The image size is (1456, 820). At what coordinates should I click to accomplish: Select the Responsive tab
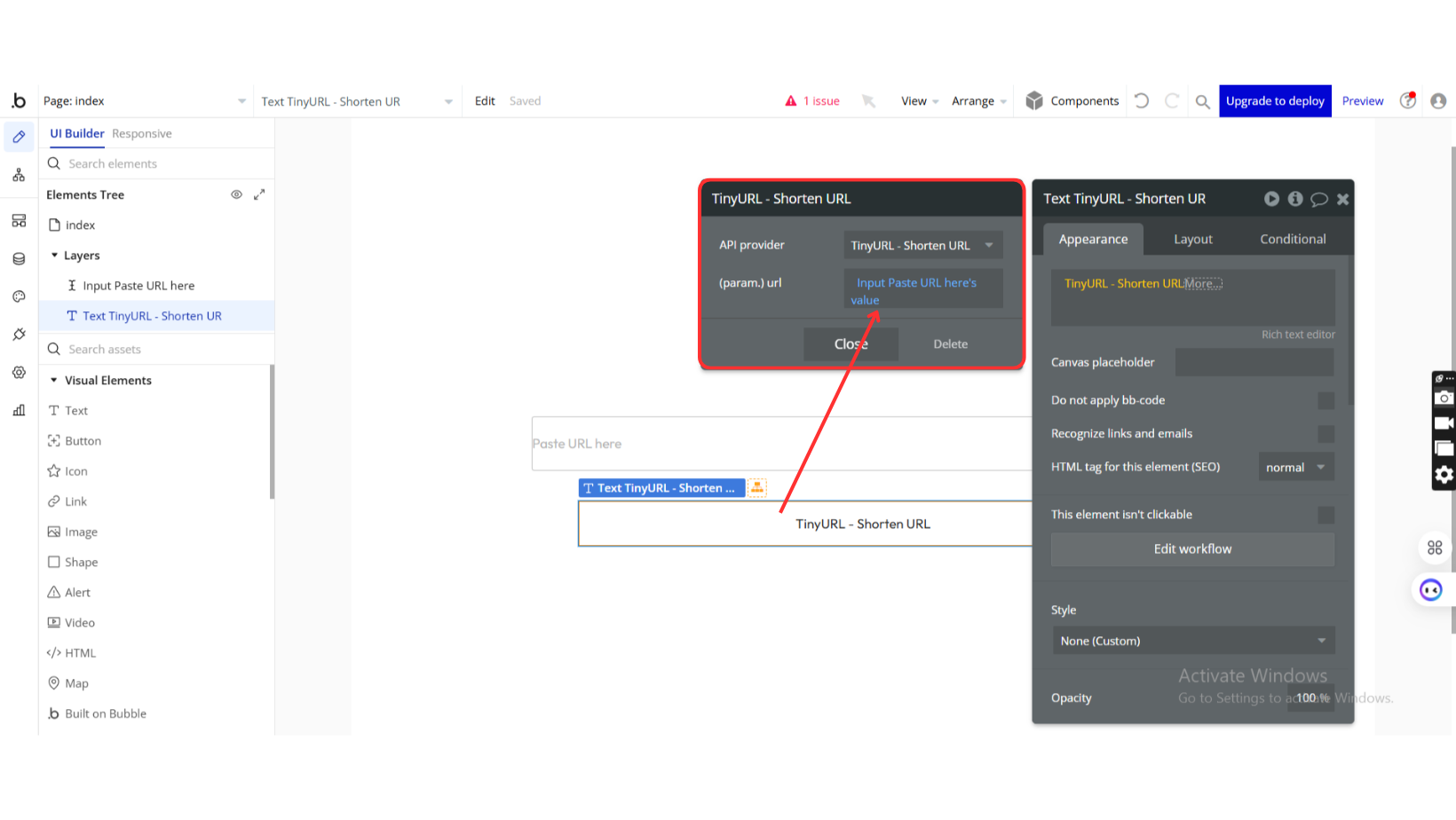coord(142,133)
